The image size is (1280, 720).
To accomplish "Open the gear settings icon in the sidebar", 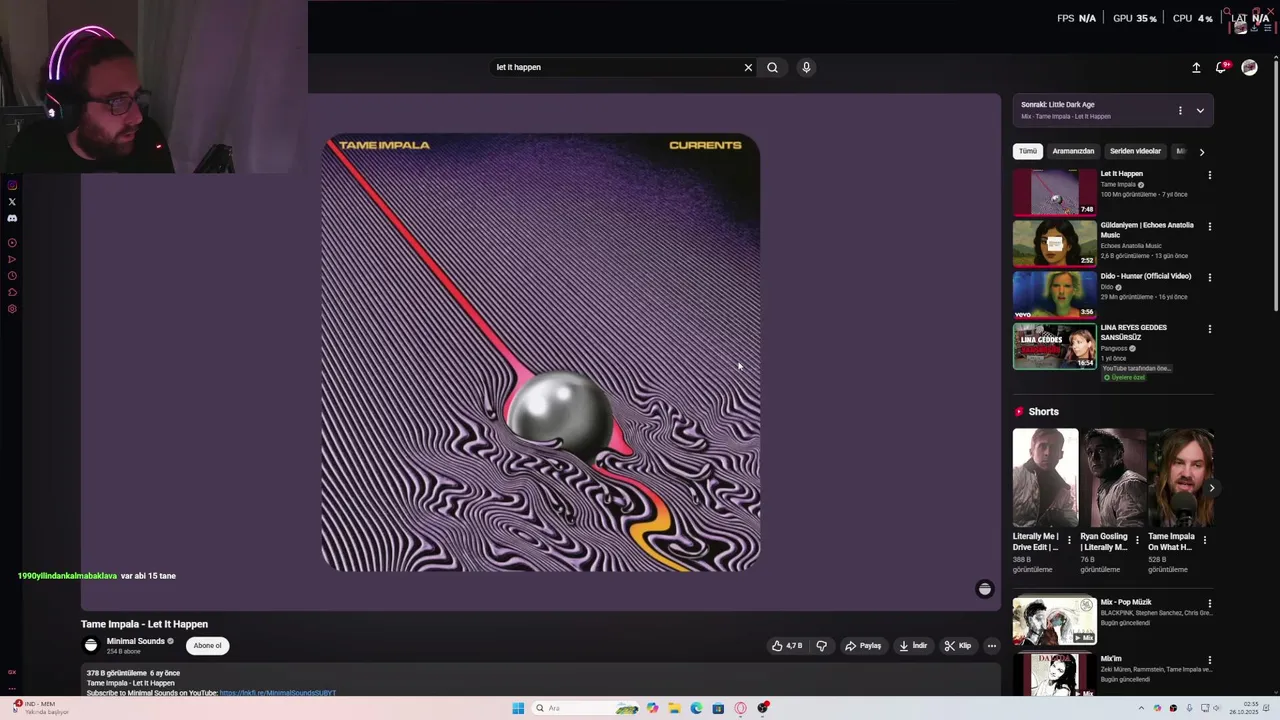I will pos(12,309).
